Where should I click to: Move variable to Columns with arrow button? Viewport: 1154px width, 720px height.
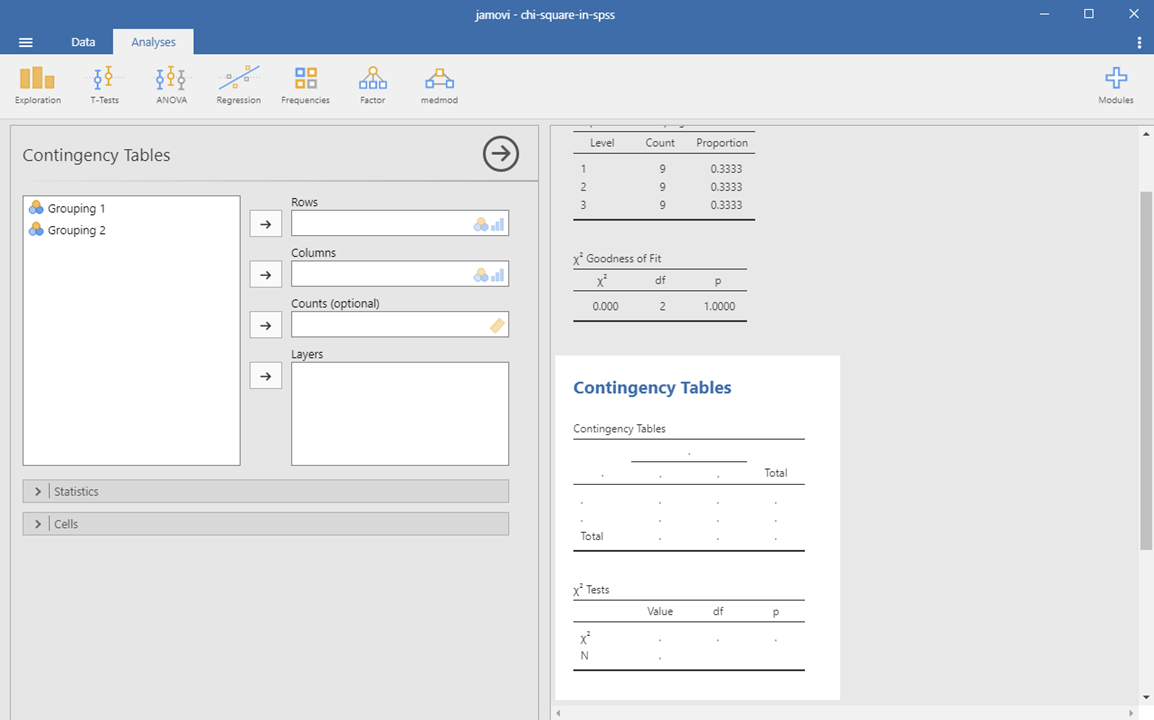tap(265, 275)
